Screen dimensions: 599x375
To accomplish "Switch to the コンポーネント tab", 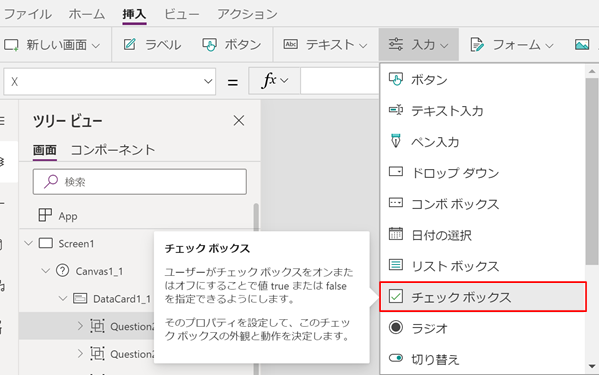I will pos(113,150).
